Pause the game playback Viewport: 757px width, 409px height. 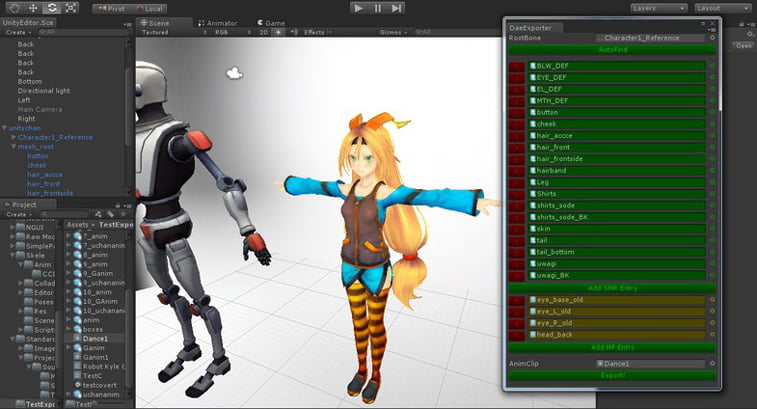377,8
